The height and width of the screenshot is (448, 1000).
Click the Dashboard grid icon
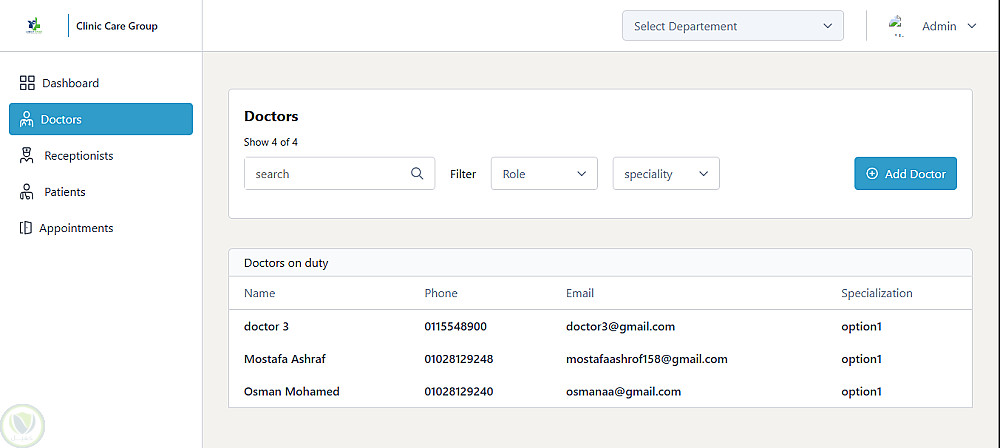(x=27, y=83)
